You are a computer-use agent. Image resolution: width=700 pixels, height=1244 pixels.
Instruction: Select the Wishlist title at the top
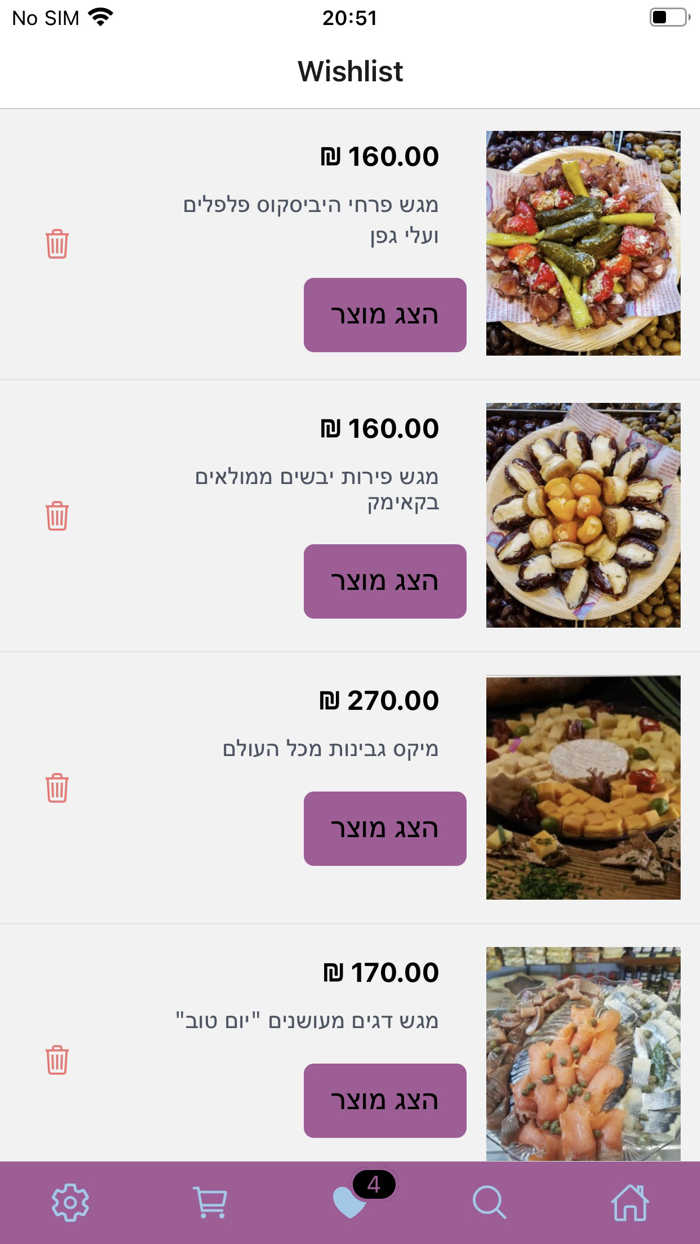(x=350, y=71)
